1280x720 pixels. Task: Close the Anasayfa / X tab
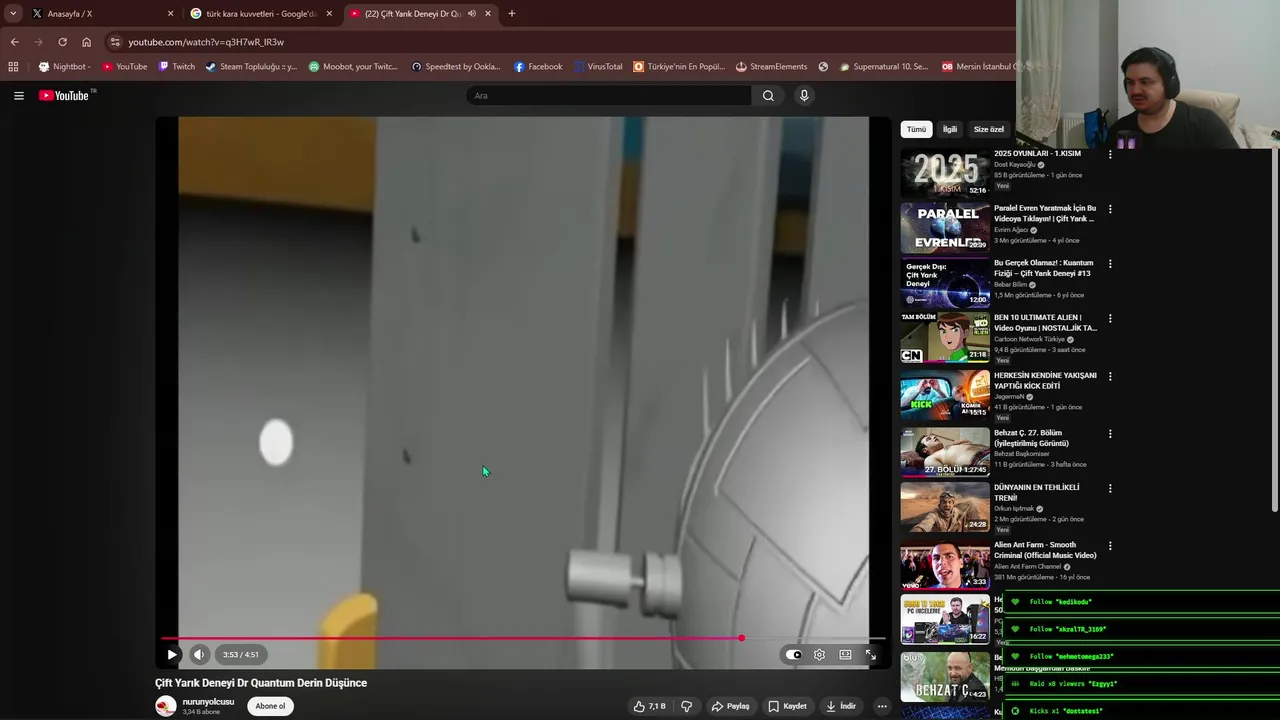point(170,14)
